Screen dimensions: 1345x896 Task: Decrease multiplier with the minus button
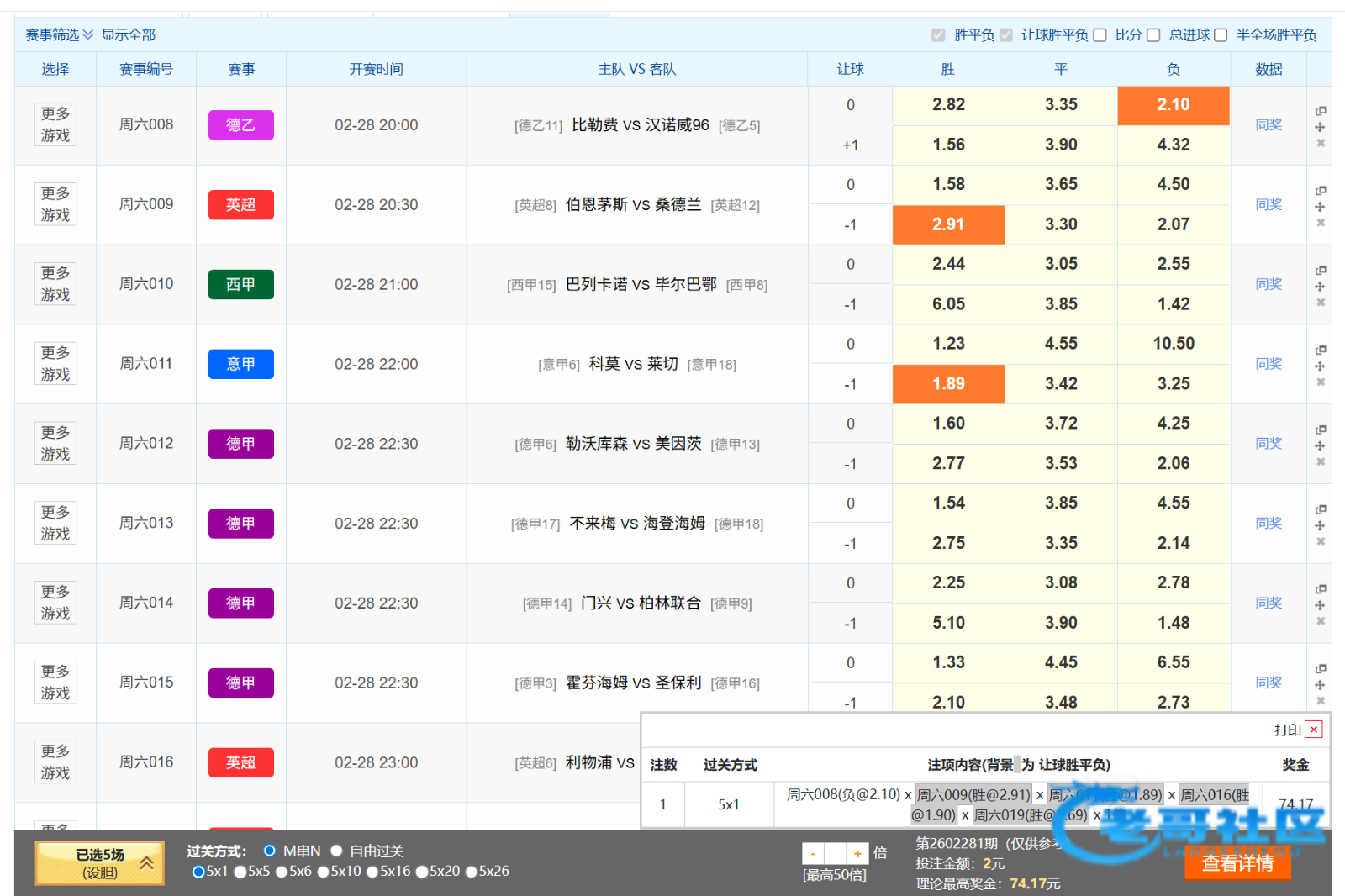click(x=813, y=854)
